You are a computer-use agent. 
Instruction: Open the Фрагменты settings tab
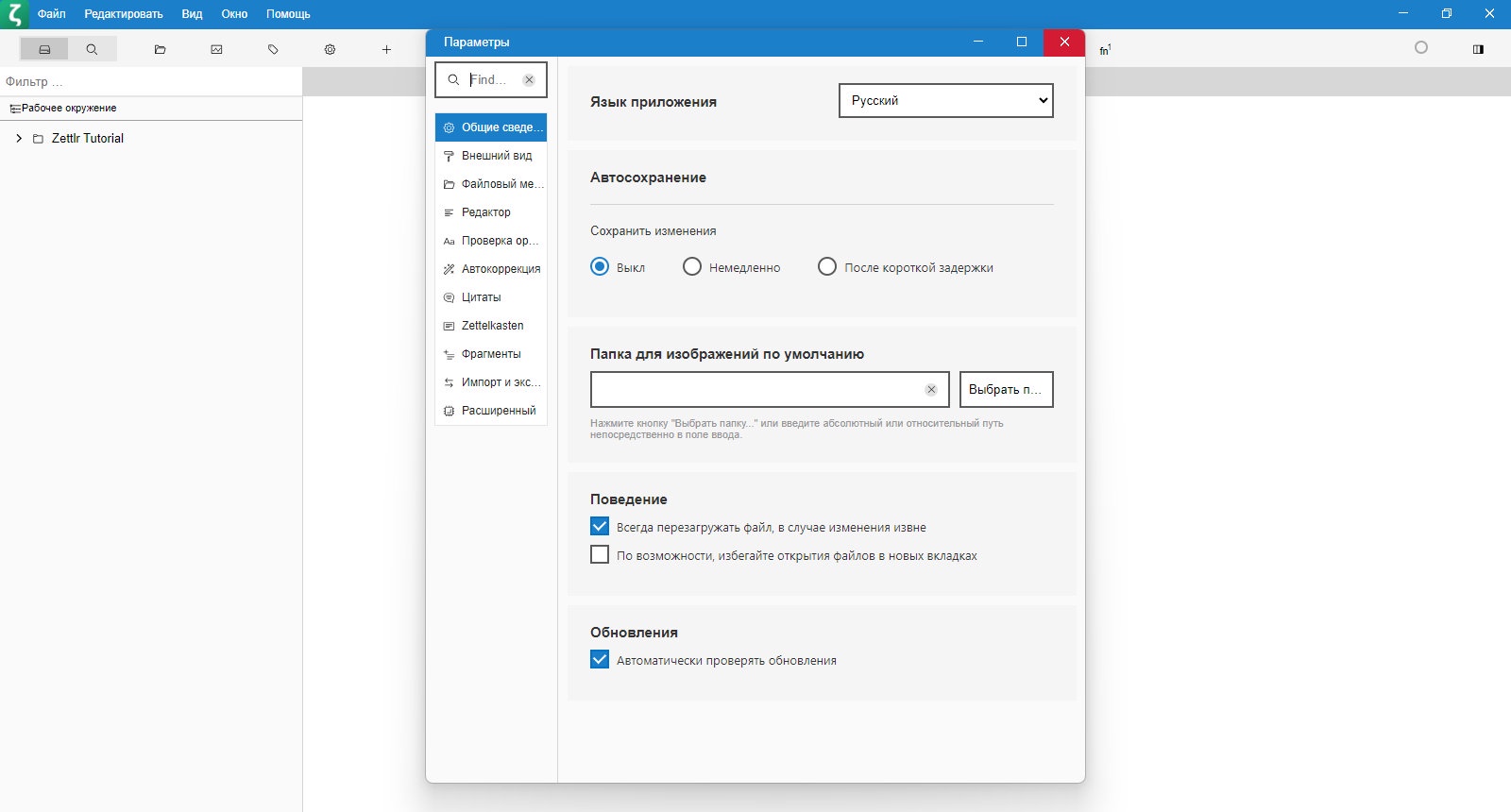(491, 354)
